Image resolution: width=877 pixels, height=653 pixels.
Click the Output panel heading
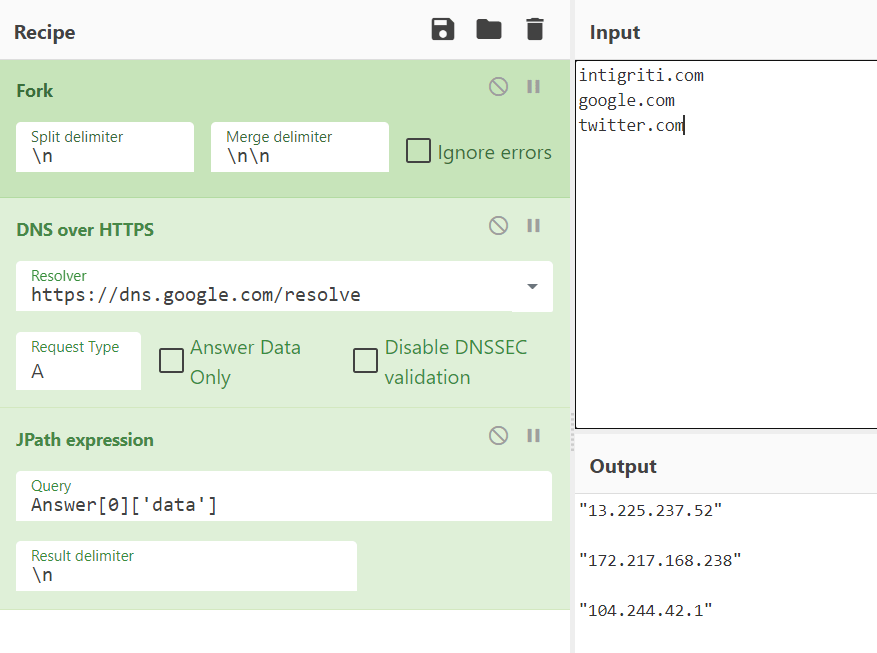pyautogui.click(x=623, y=466)
